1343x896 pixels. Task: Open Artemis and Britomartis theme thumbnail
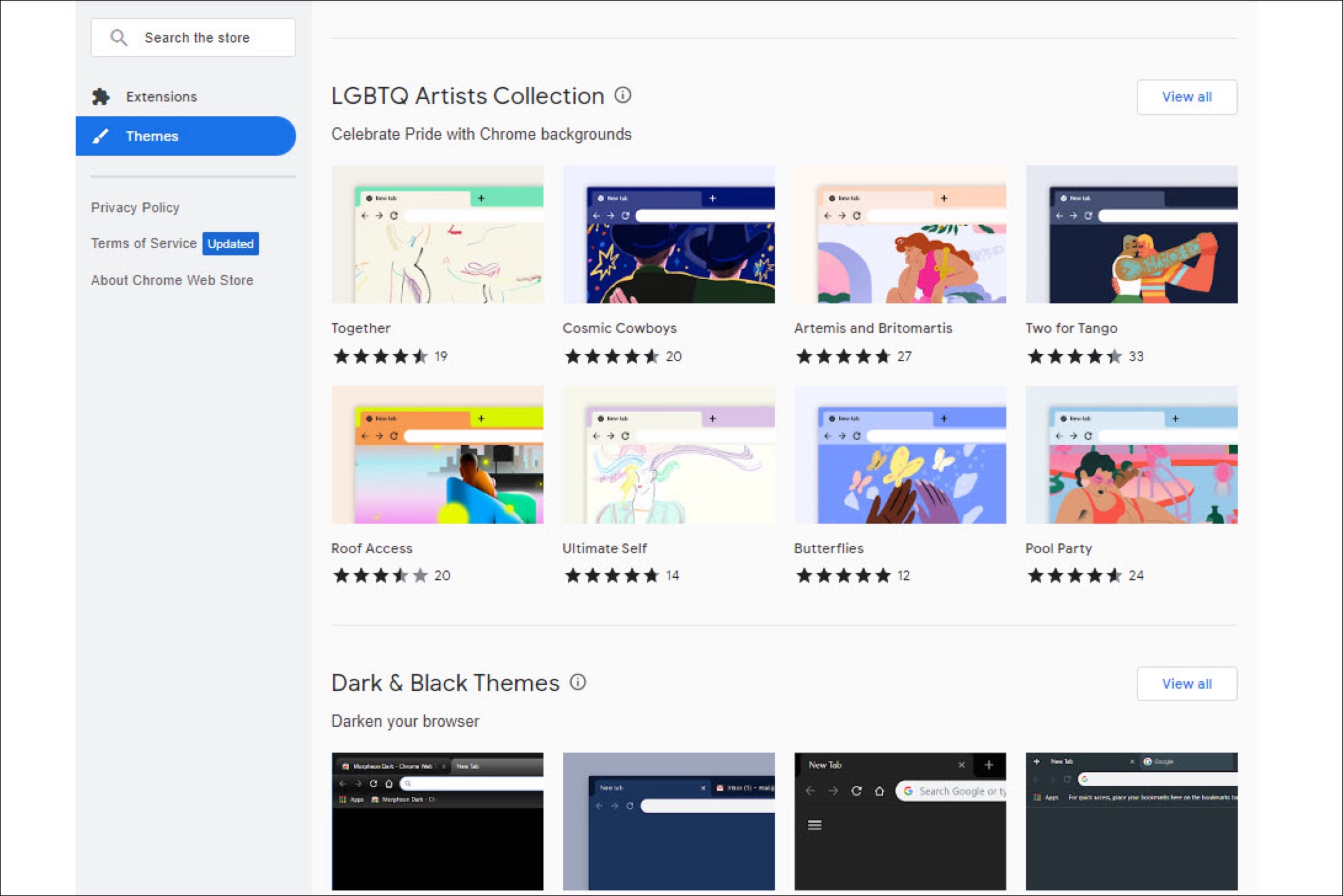(900, 234)
